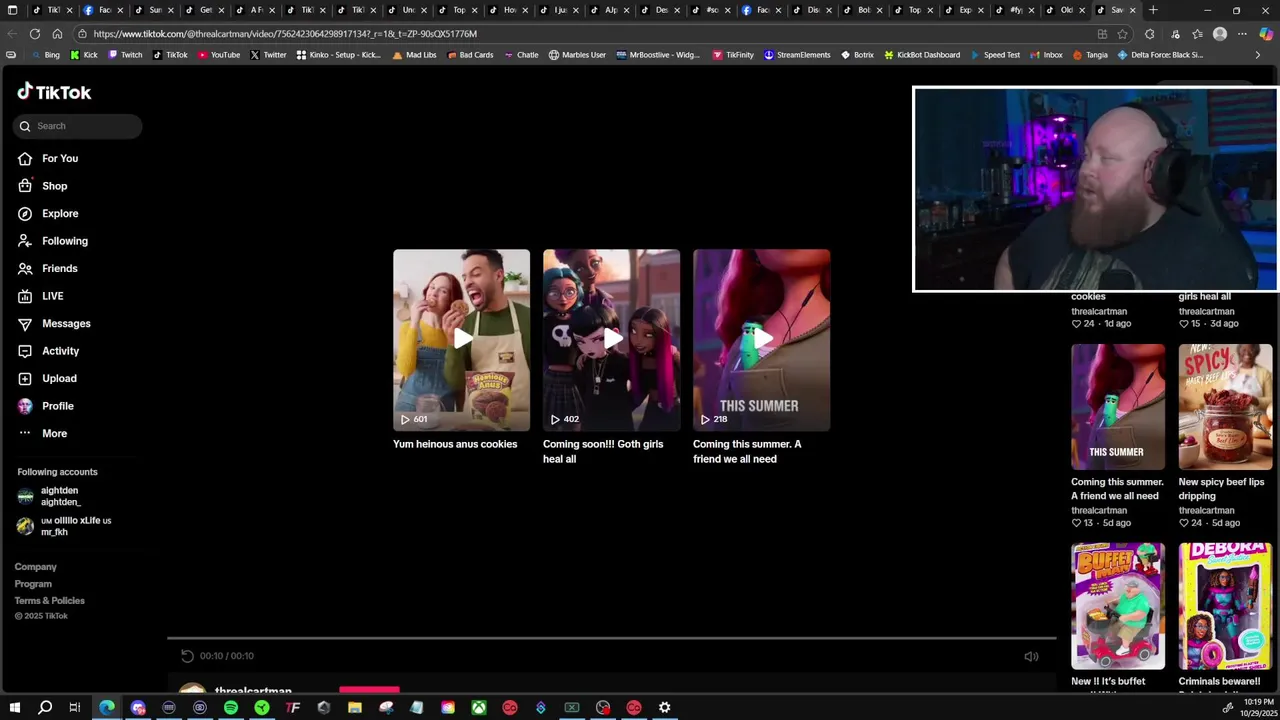1280x720 pixels.
Task: Expand Terms & Policies footer section
Action: click(49, 601)
